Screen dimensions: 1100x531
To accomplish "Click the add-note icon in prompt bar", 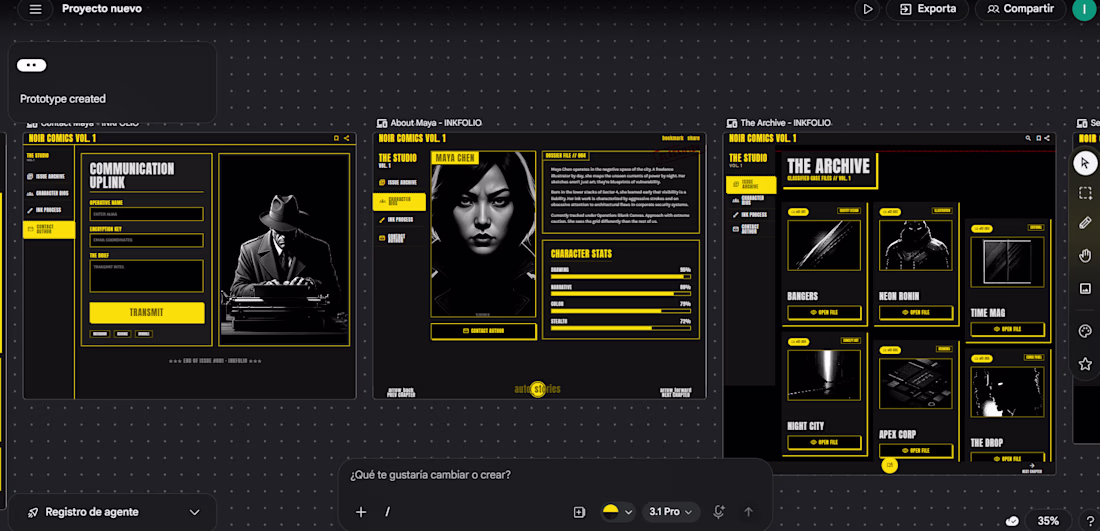I will pos(579,512).
